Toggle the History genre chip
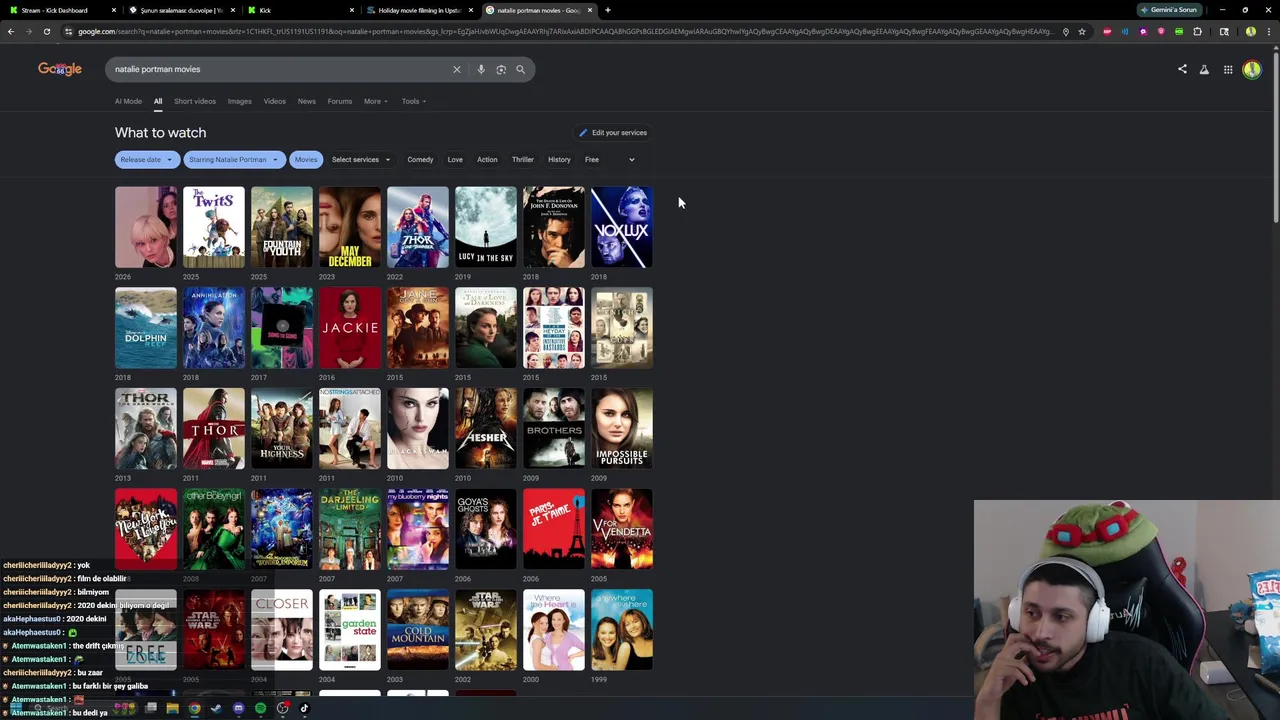Screen dimensions: 1280x720 tap(559, 159)
